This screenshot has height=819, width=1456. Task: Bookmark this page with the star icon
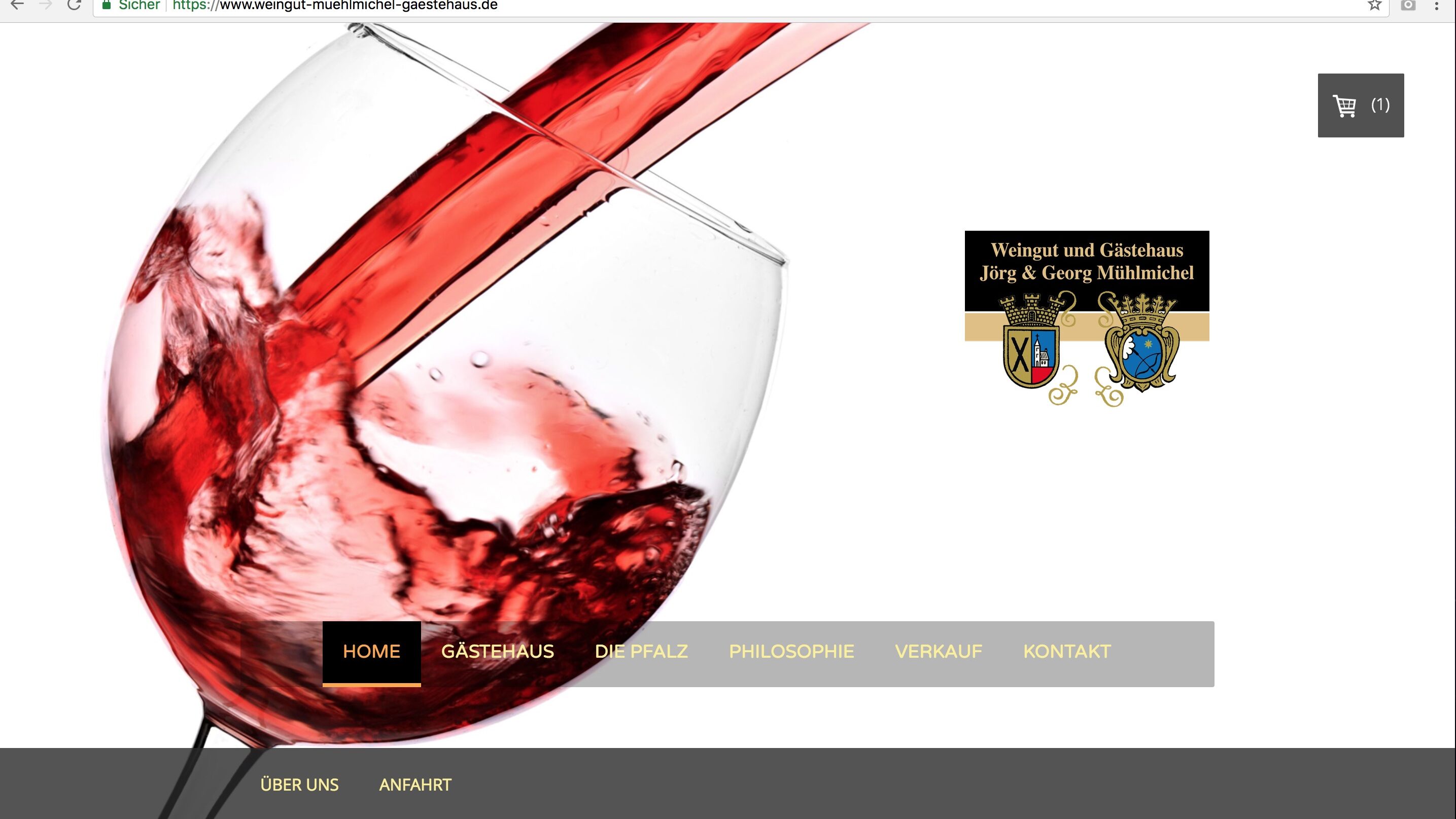pyautogui.click(x=1375, y=5)
